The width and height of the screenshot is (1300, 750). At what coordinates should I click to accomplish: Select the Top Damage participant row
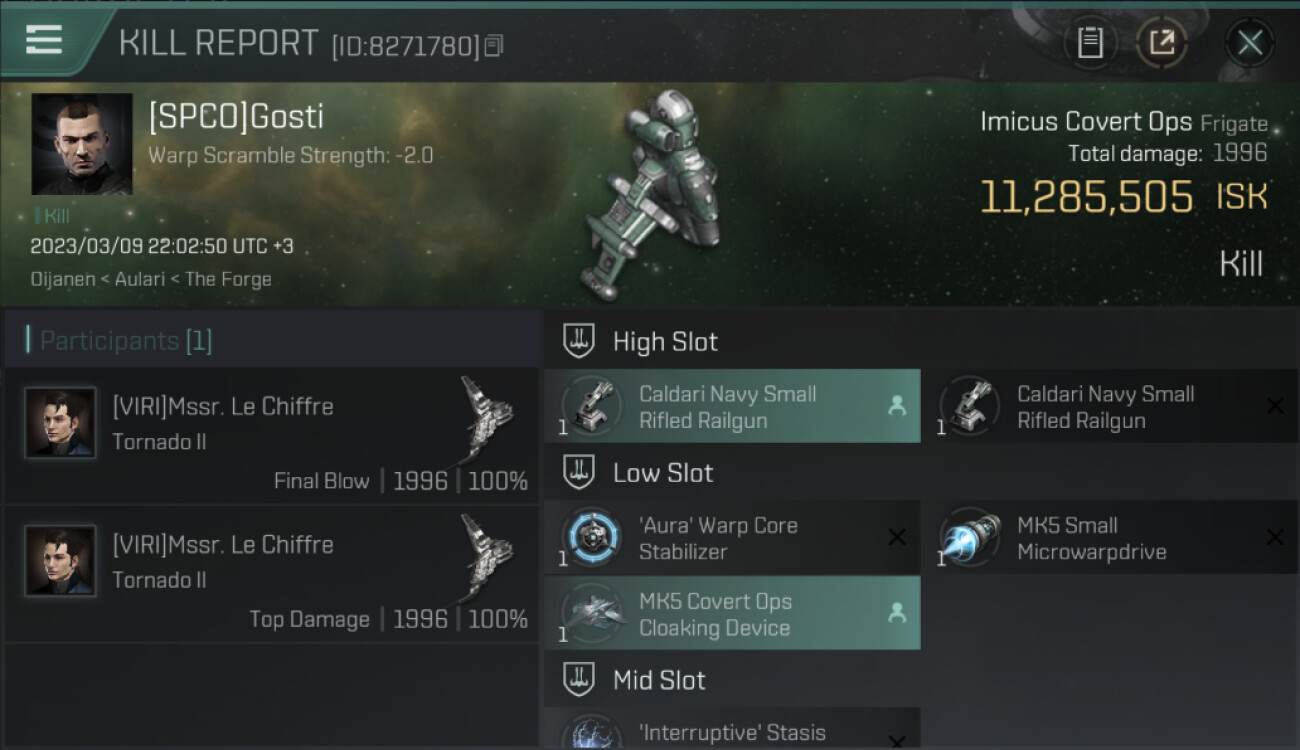[x=271, y=575]
